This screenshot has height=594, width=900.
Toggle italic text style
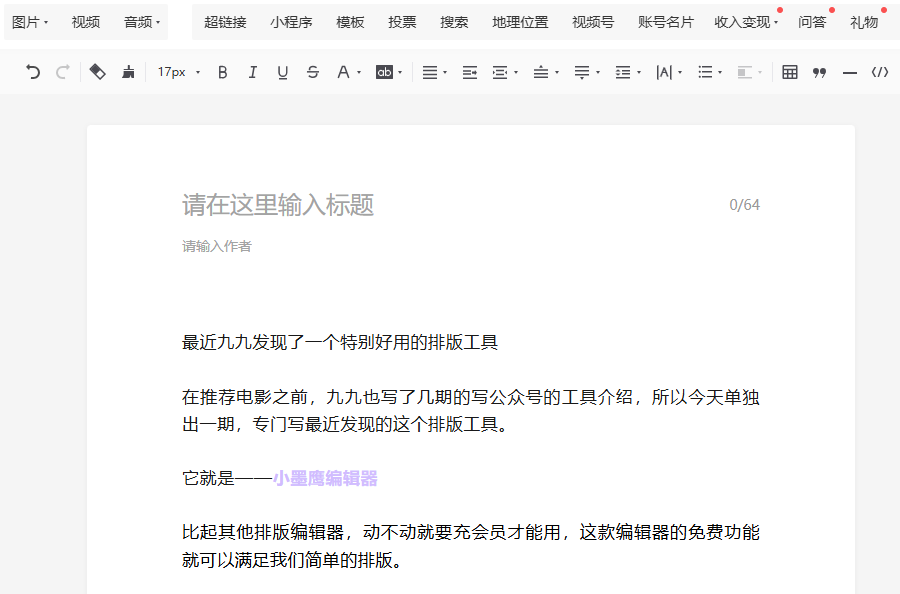click(x=253, y=72)
